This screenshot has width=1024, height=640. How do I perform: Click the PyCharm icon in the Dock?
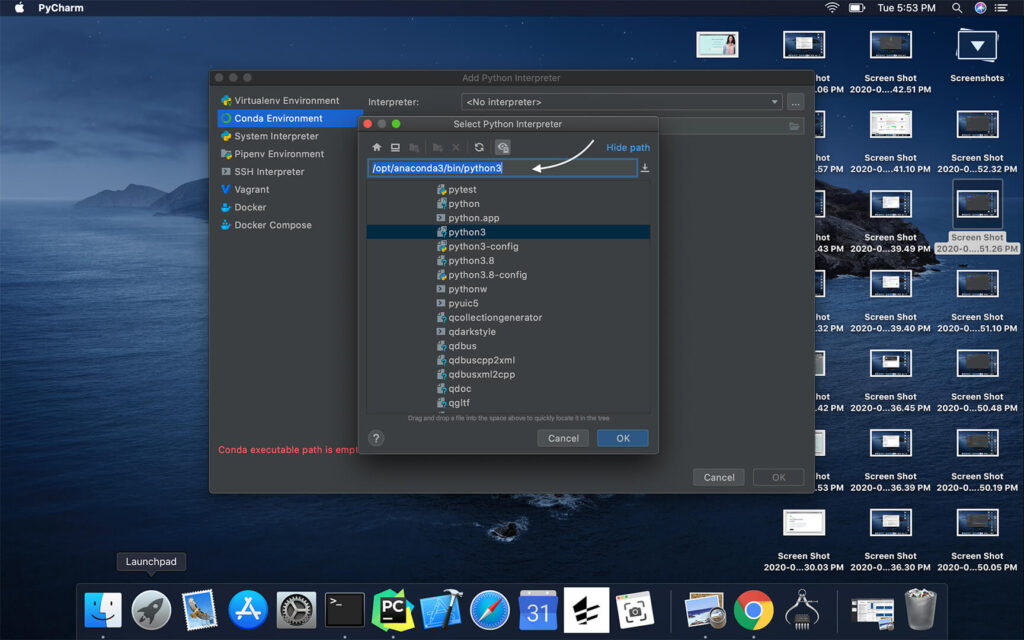pos(392,611)
